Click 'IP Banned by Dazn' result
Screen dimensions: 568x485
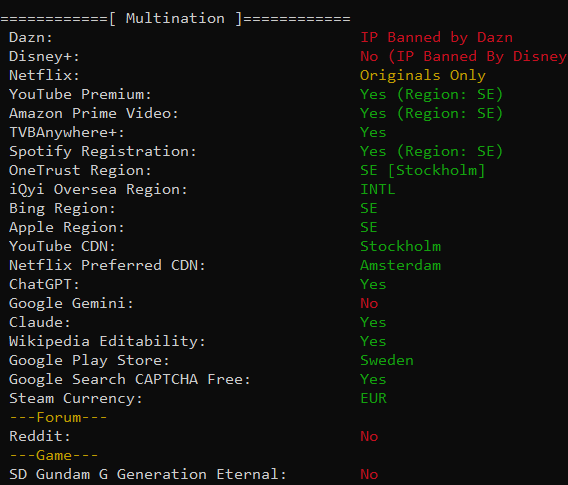(x=437, y=37)
